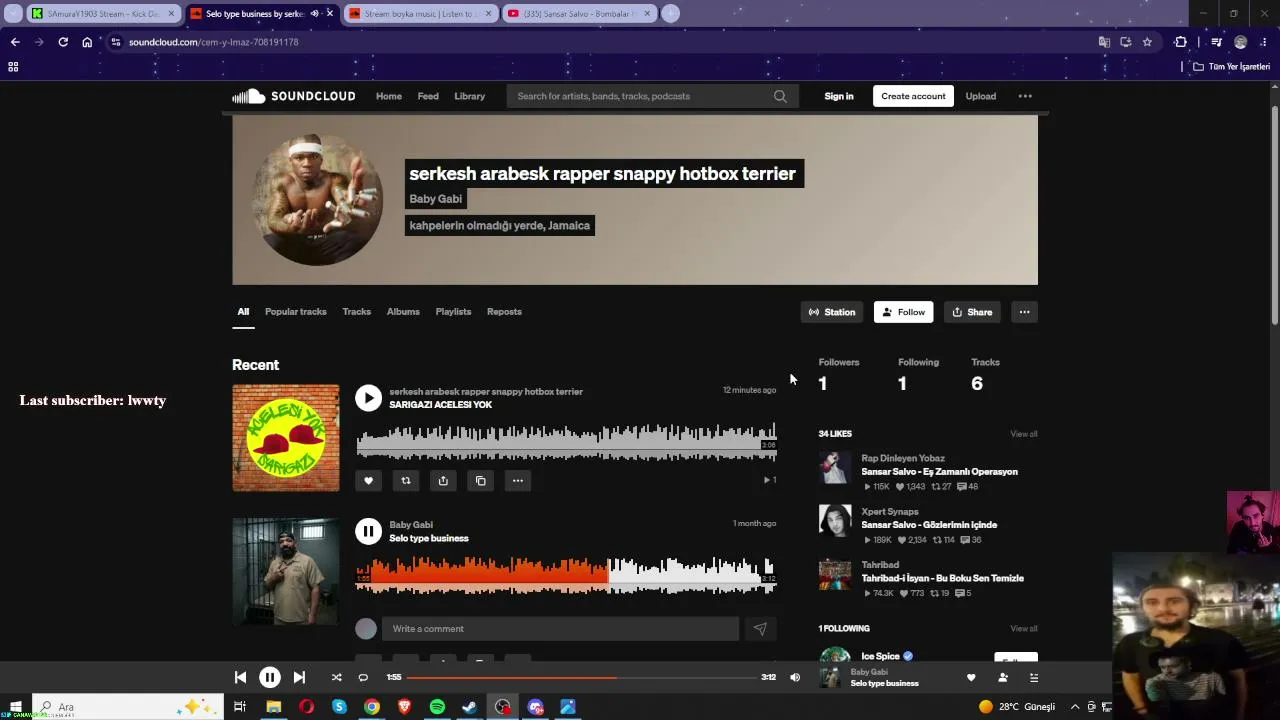Toggle shuffle in the player bar
Viewport: 1280px width, 720px height.
(337, 678)
